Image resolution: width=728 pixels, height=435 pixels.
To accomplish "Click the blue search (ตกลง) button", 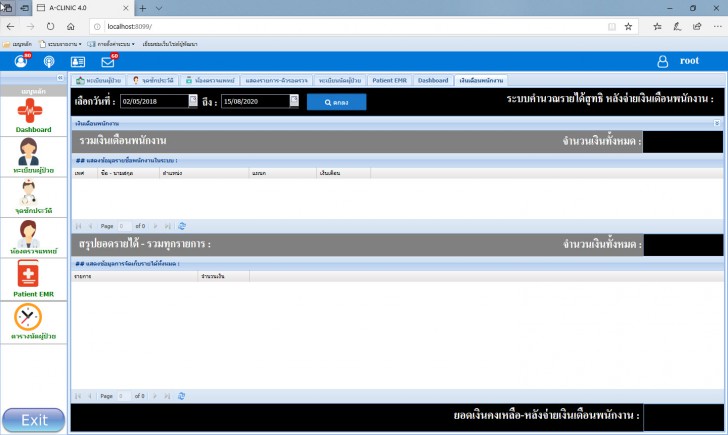I will click(337, 102).
